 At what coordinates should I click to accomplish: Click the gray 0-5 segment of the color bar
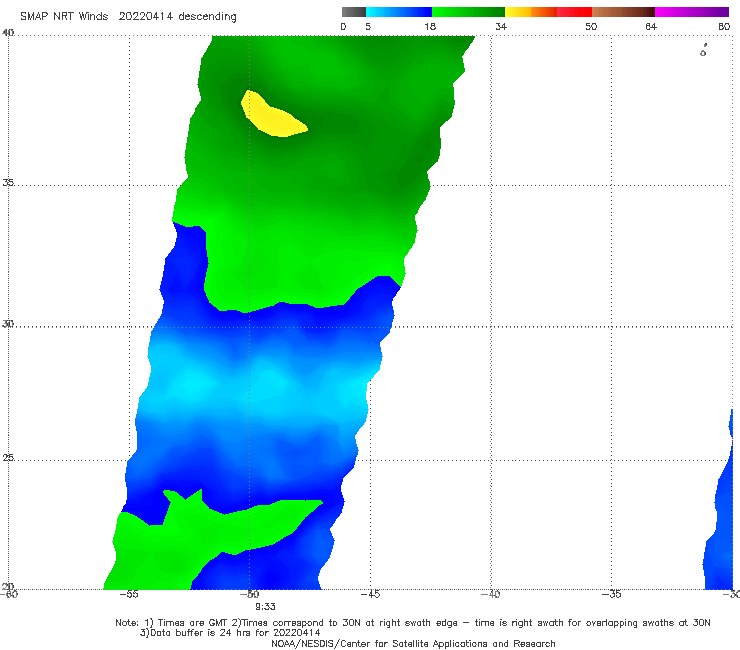[354, 12]
